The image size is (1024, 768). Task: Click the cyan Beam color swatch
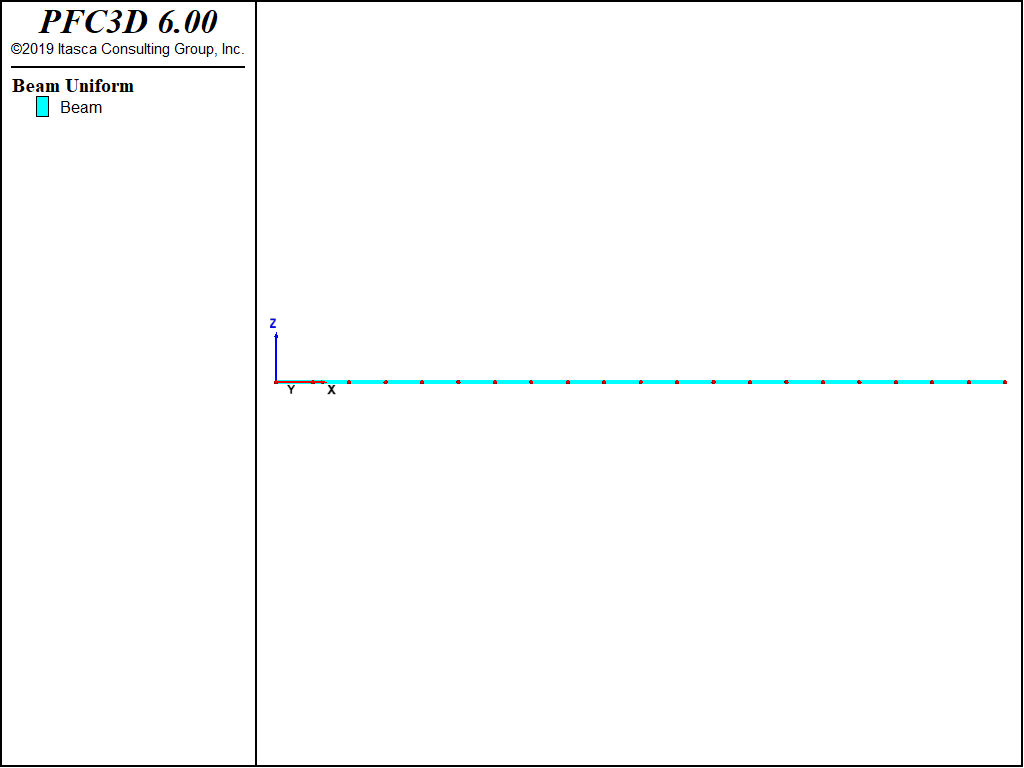[42, 106]
